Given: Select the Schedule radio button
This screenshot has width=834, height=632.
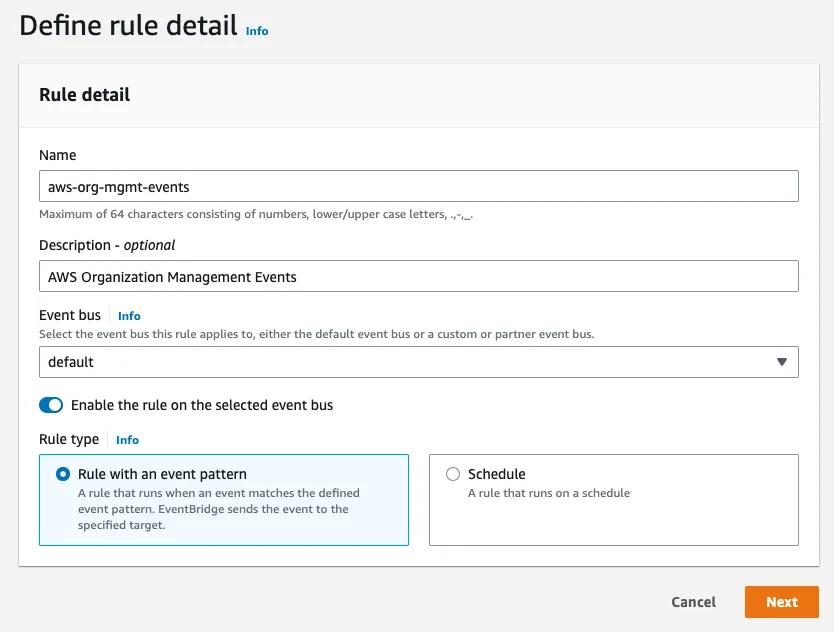Looking at the screenshot, I should [453, 474].
